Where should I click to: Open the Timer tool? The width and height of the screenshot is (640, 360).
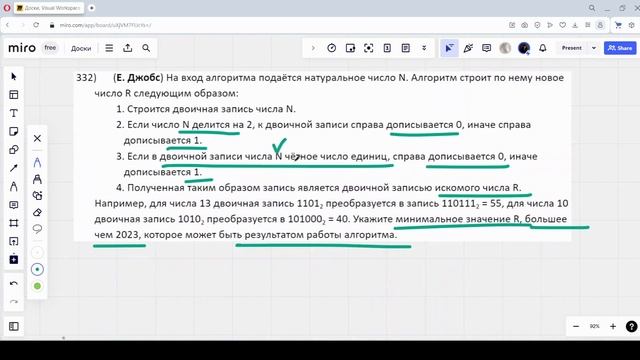[x=331, y=48]
